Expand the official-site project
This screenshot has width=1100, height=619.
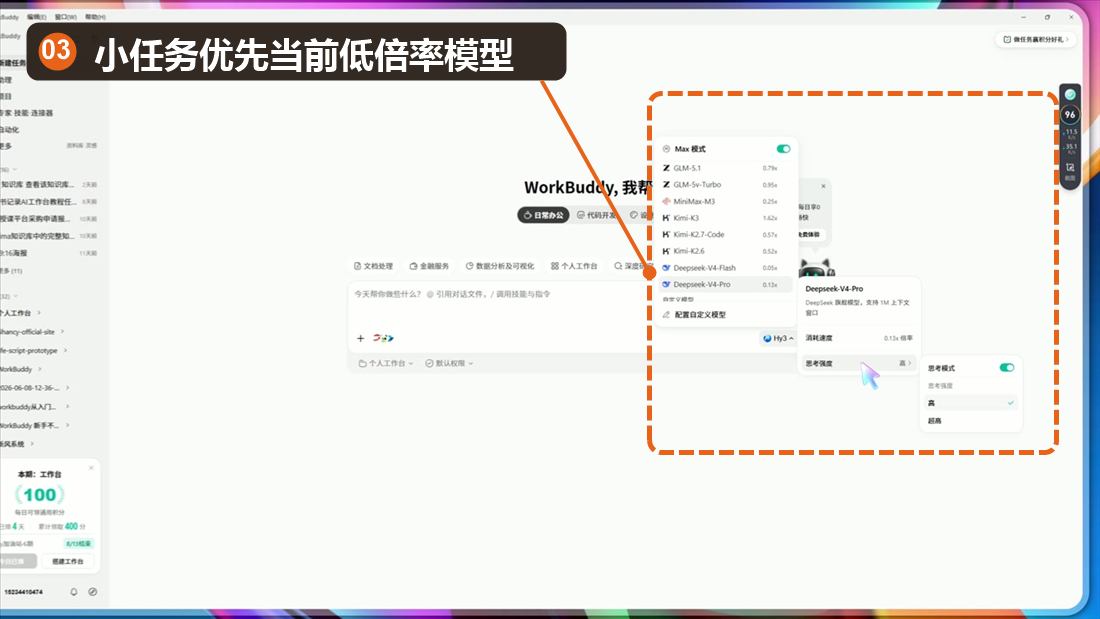pyautogui.click(x=32, y=331)
